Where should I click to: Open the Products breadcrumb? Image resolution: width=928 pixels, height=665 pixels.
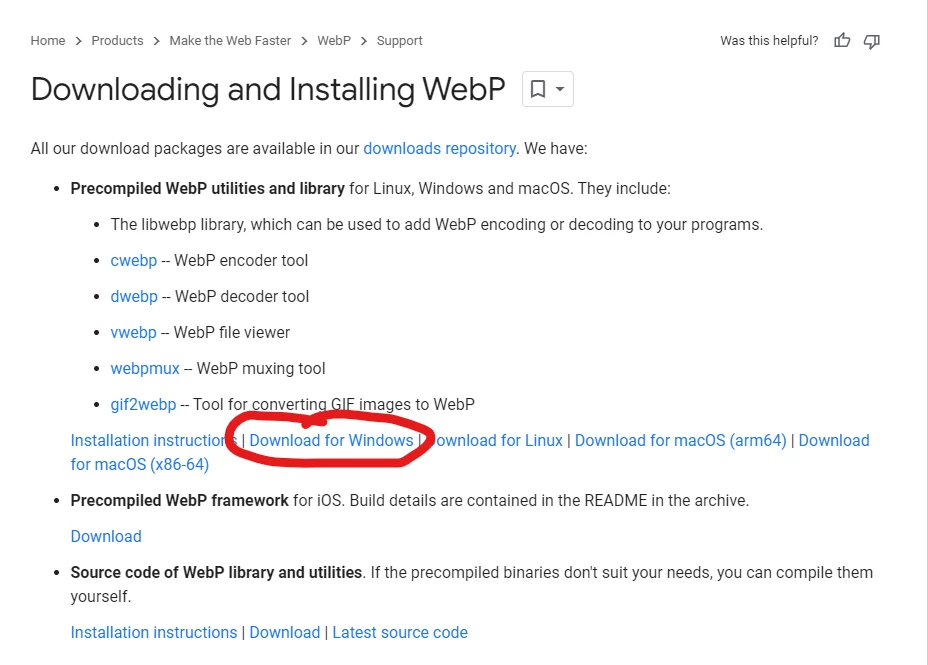tap(117, 41)
